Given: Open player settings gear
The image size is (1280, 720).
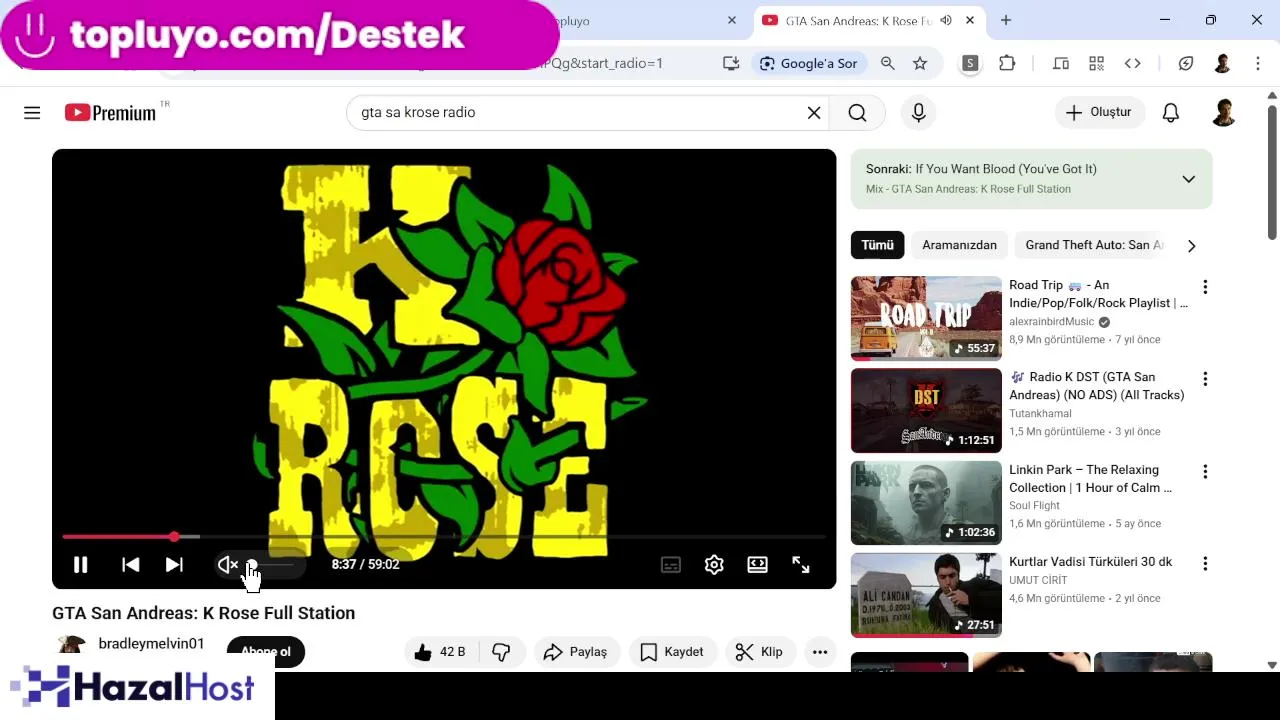Looking at the screenshot, I should tap(714, 565).
